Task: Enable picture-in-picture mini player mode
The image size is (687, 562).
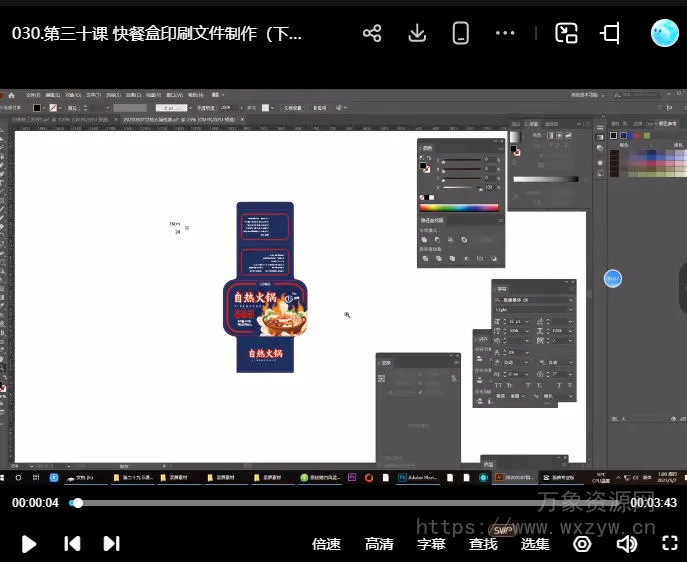Action: point(567,33)
